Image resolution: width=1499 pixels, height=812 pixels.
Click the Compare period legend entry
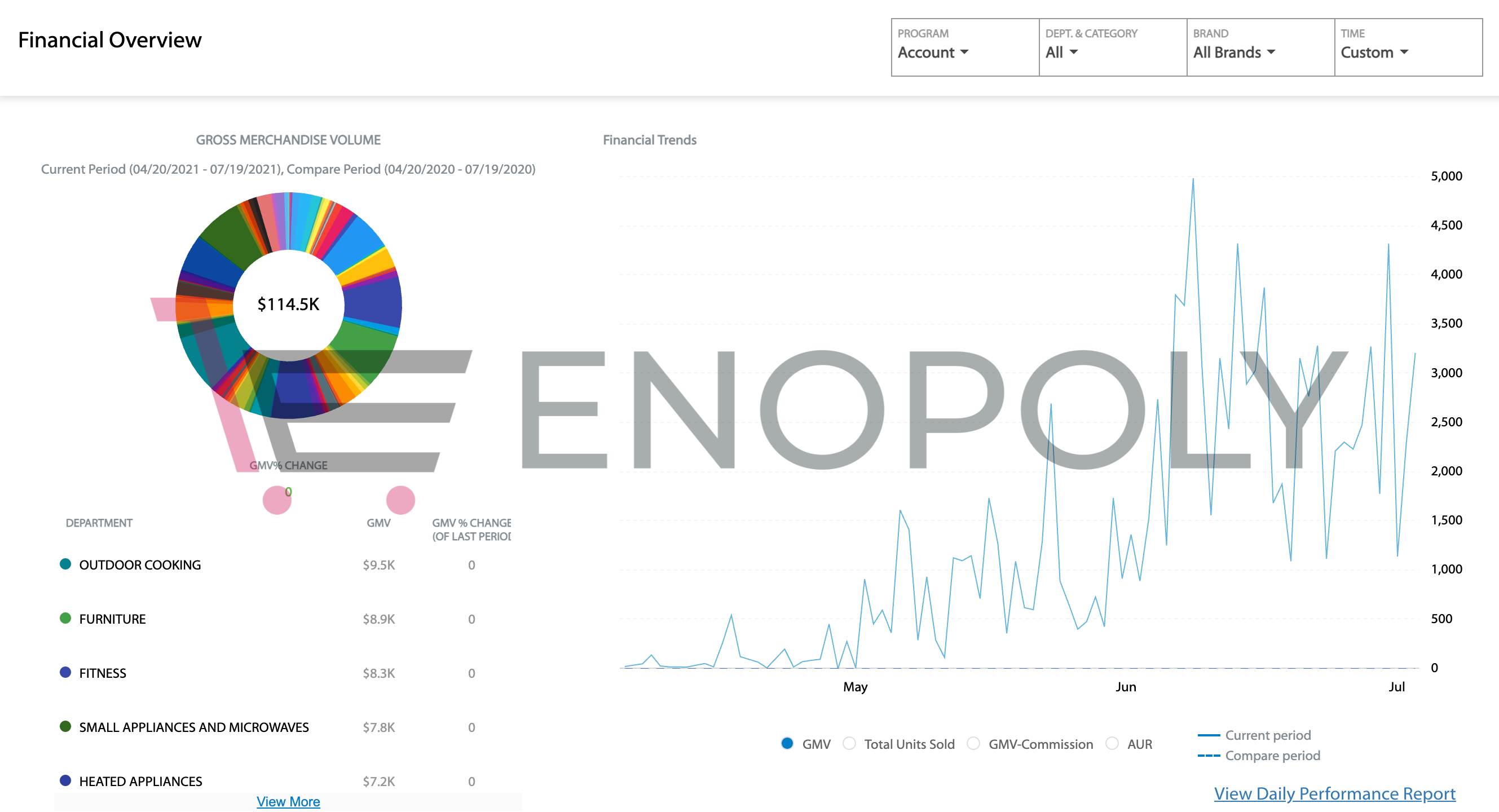pyautogui.click(x=1259, y=756)
